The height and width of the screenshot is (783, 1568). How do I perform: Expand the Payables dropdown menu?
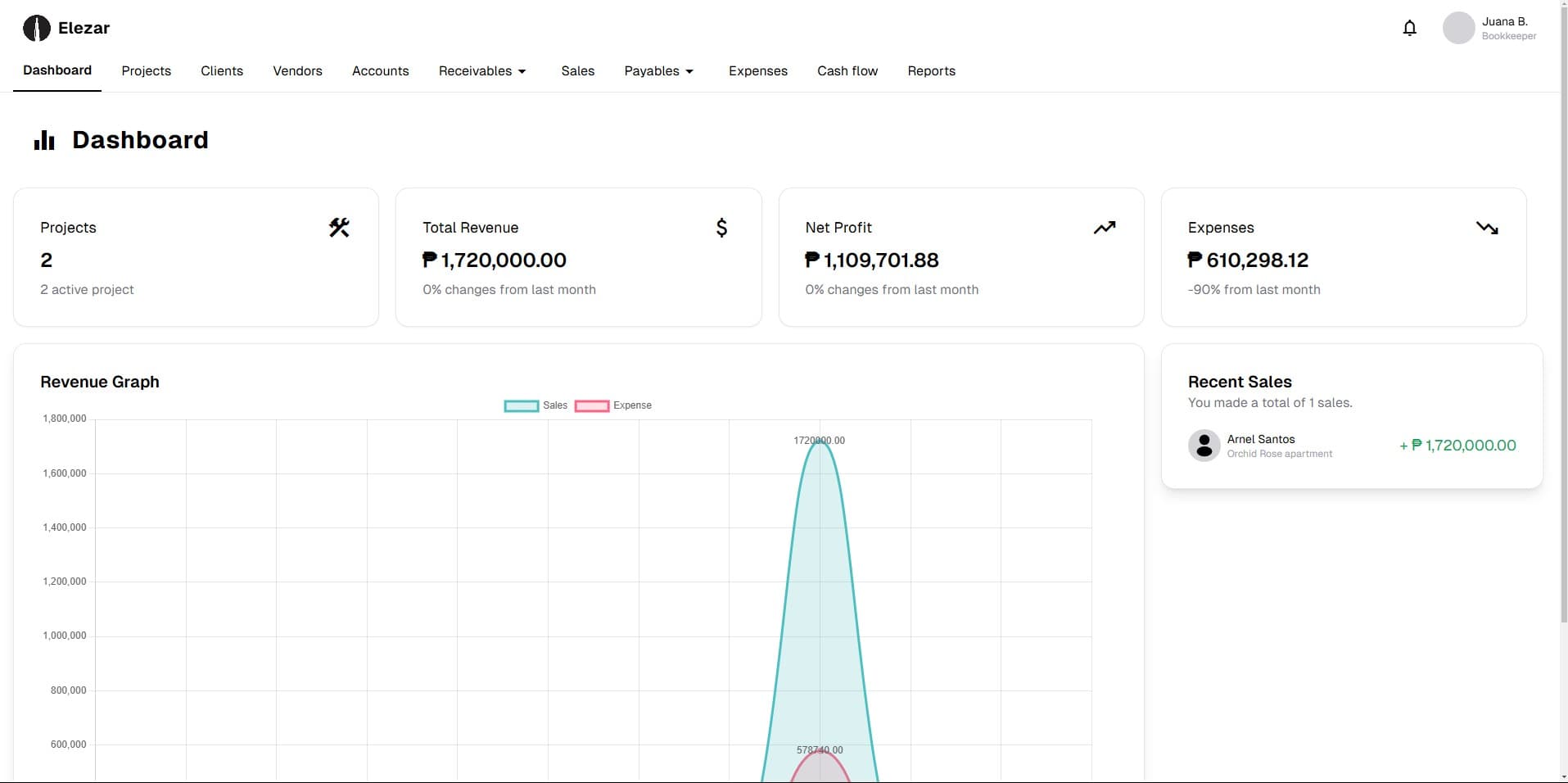659,71
